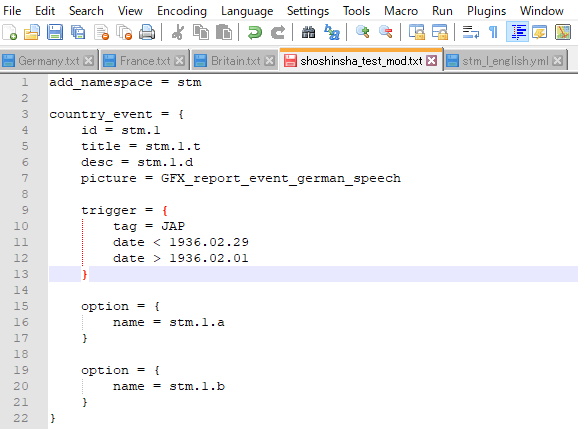The image size is (578, 429).
Task: Save the current file
Action: point(55,32)
